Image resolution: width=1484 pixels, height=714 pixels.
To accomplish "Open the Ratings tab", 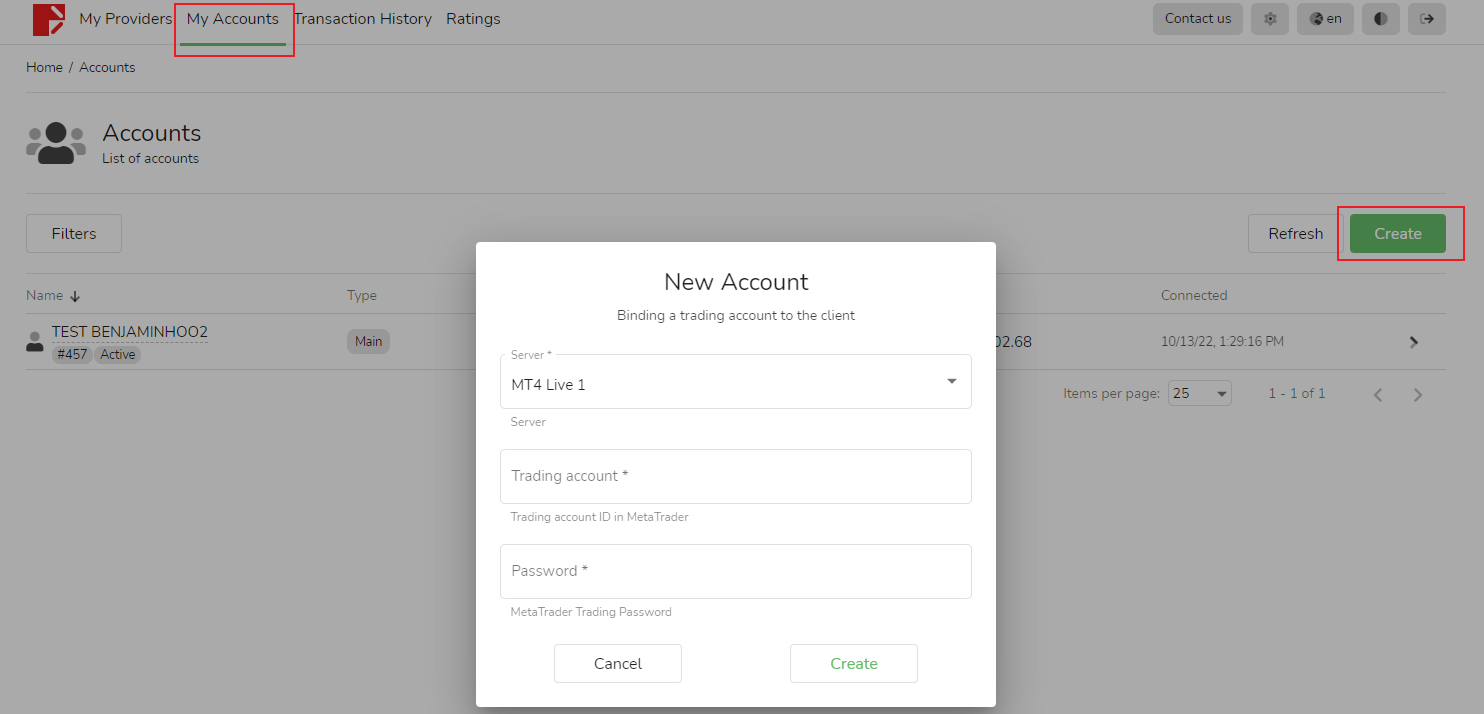I will [x=473, y=19].
